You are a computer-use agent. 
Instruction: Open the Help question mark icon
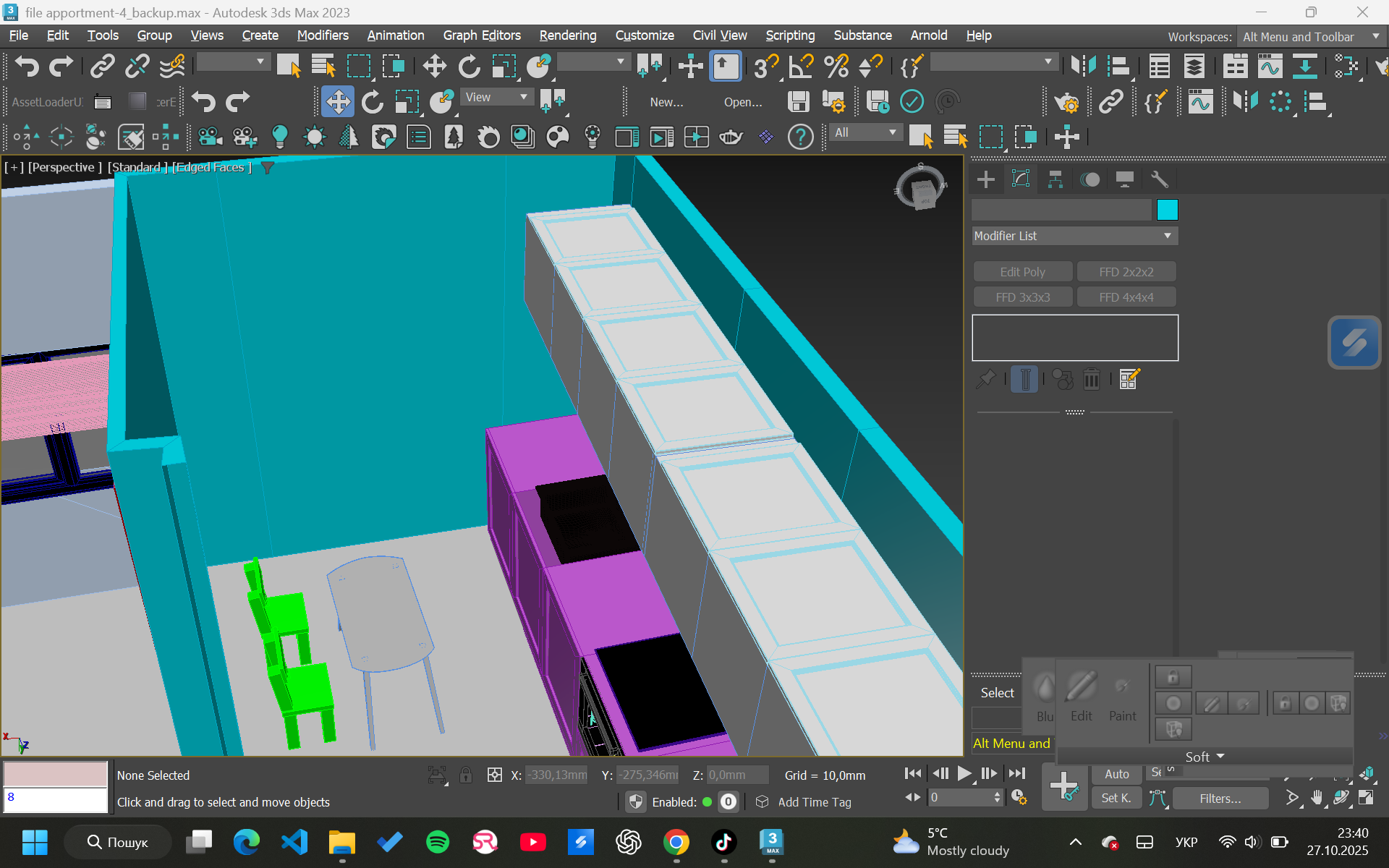tap(800, 137)
